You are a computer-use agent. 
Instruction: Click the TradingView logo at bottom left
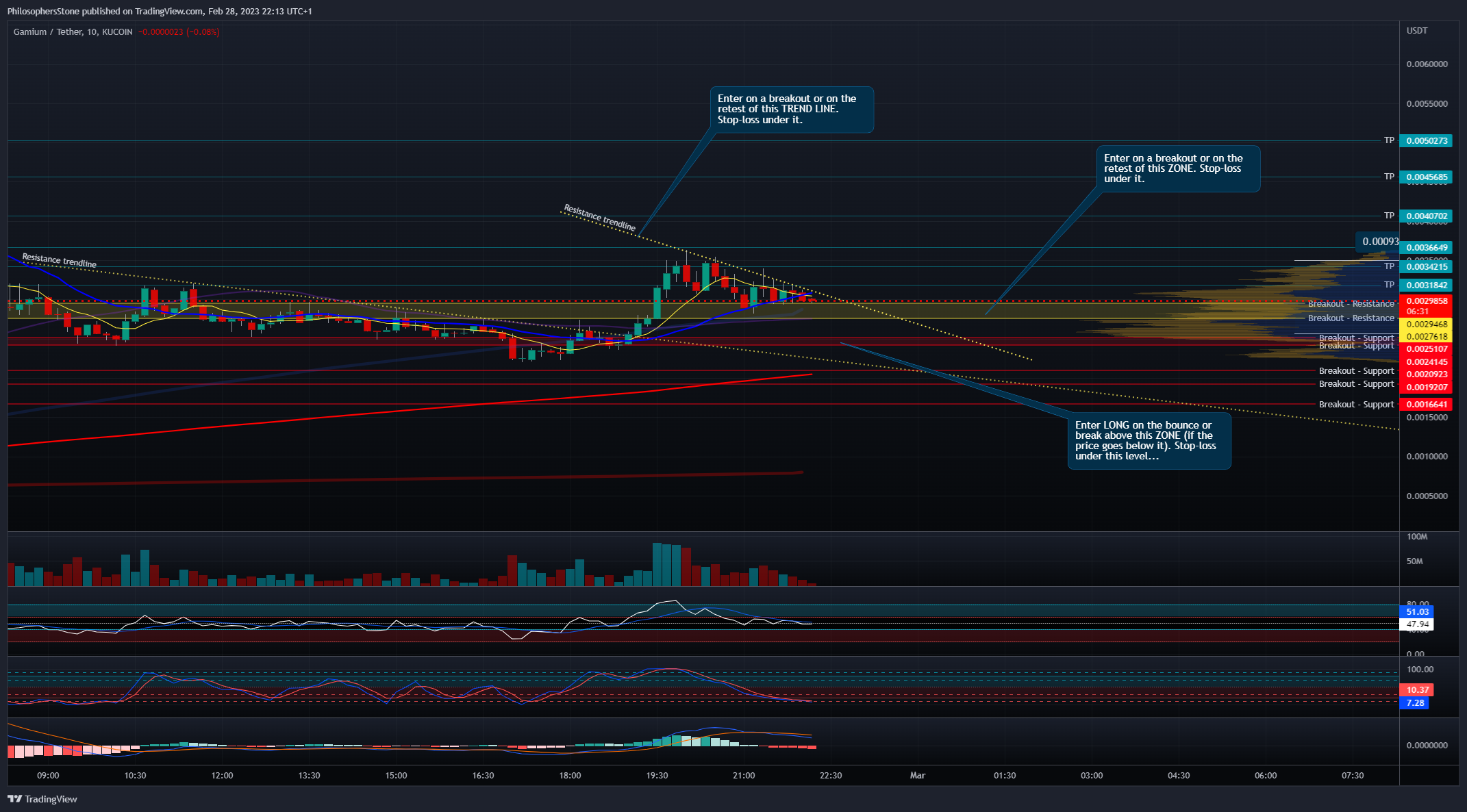click(x=42, y=799)
